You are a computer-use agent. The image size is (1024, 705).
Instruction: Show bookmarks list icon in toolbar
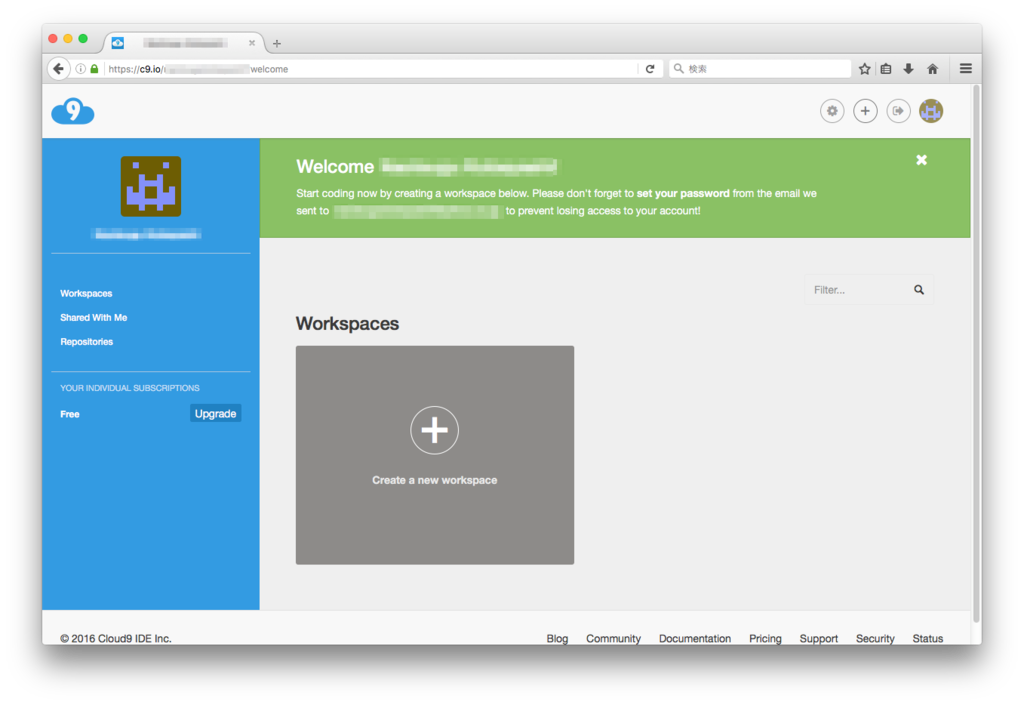coord(886,69)
